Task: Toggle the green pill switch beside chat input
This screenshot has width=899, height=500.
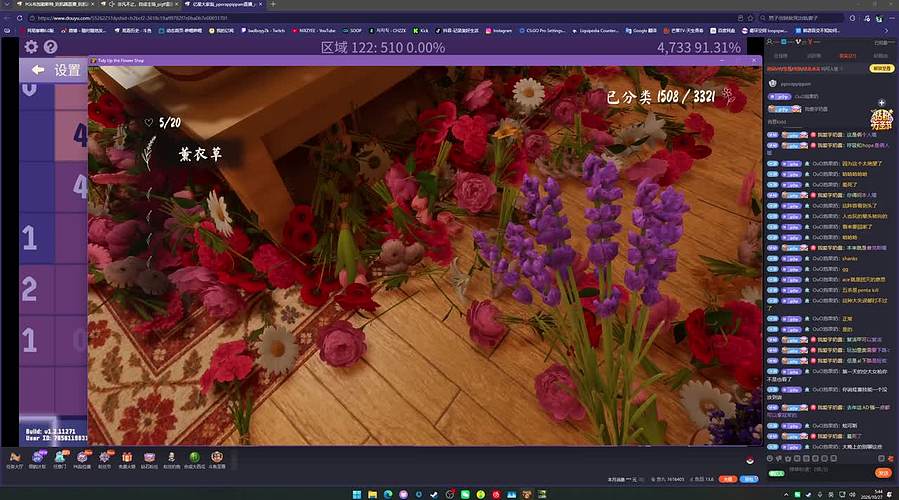Action: click(x=776, y=474)
